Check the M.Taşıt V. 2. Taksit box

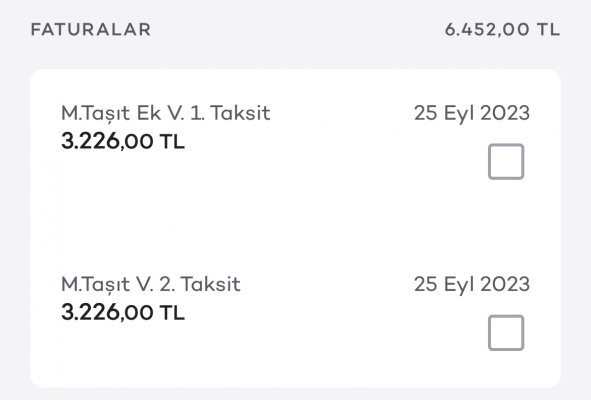506,333
